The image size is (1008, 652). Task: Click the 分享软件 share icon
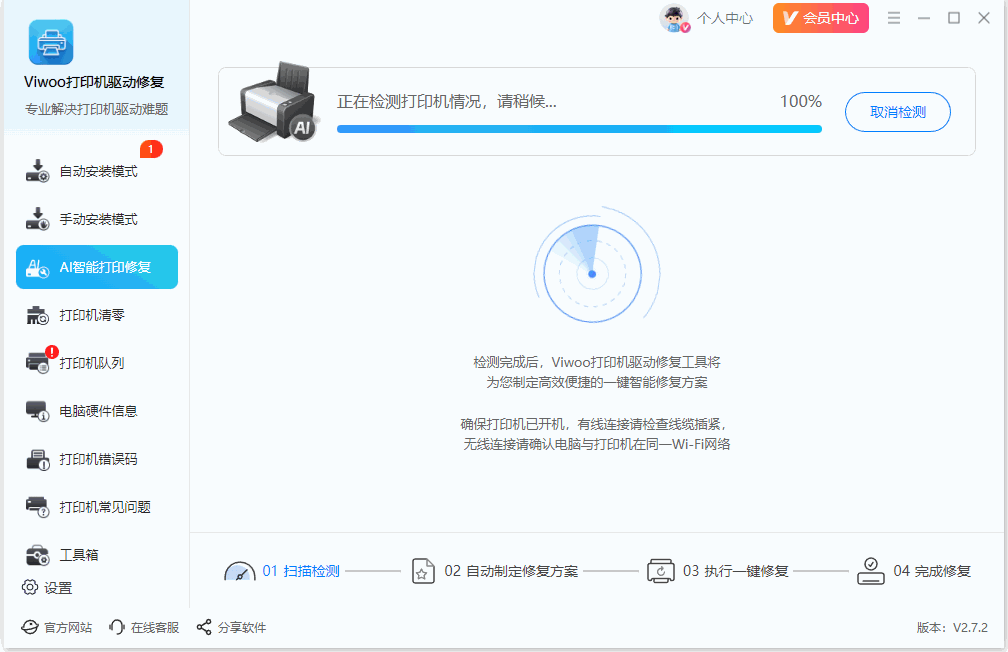[x=204, y=627]
